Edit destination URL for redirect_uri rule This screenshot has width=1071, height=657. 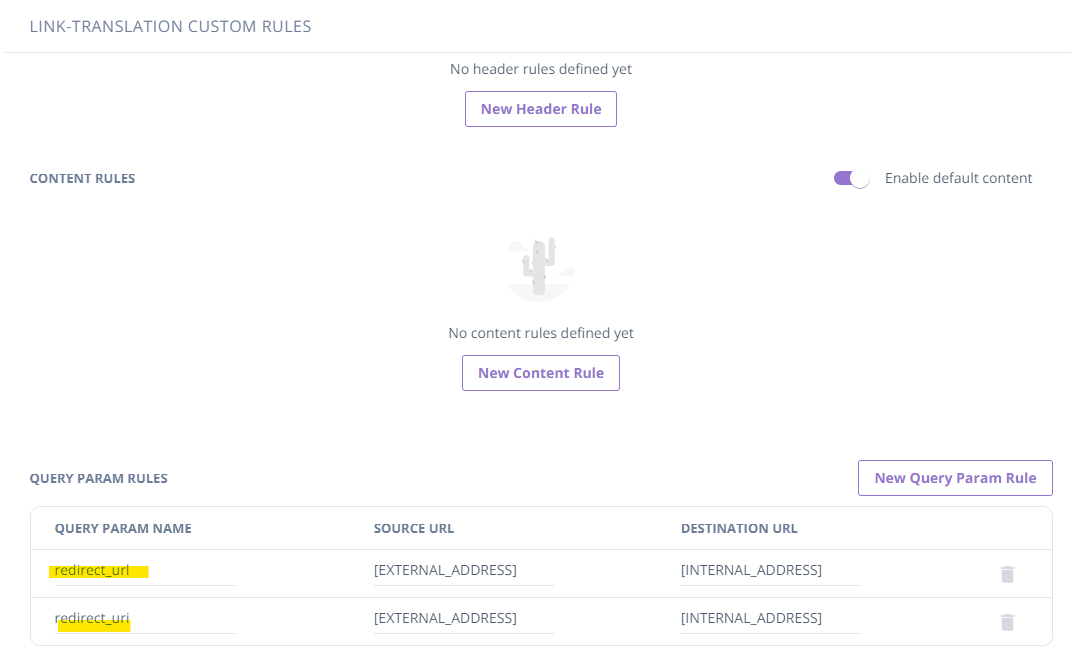(x=770, y=618)
